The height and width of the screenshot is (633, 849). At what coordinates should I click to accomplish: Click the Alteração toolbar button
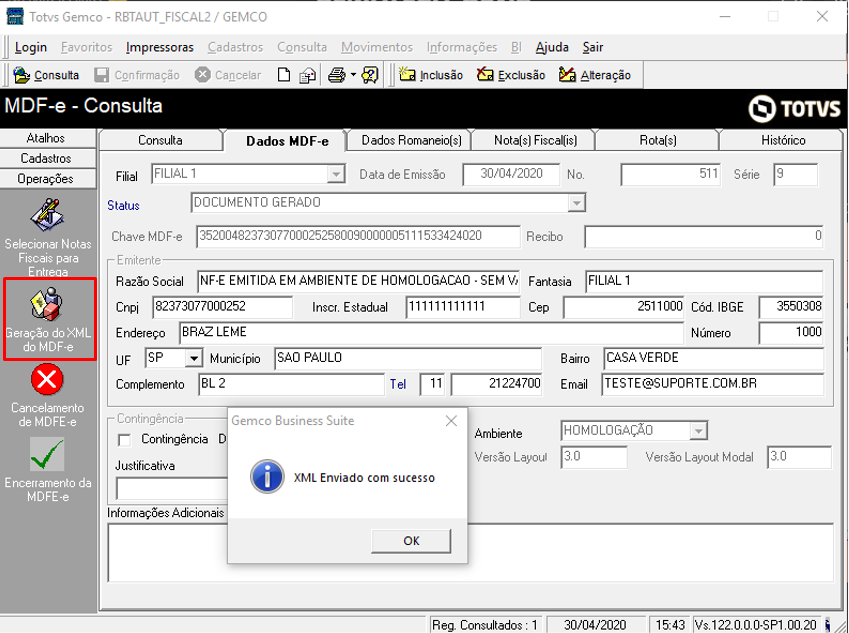pyautogui.click(x=595, y=75)
